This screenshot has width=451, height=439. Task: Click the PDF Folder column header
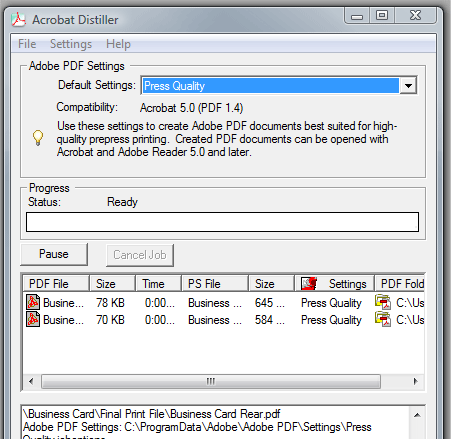(x=400, y=284)
